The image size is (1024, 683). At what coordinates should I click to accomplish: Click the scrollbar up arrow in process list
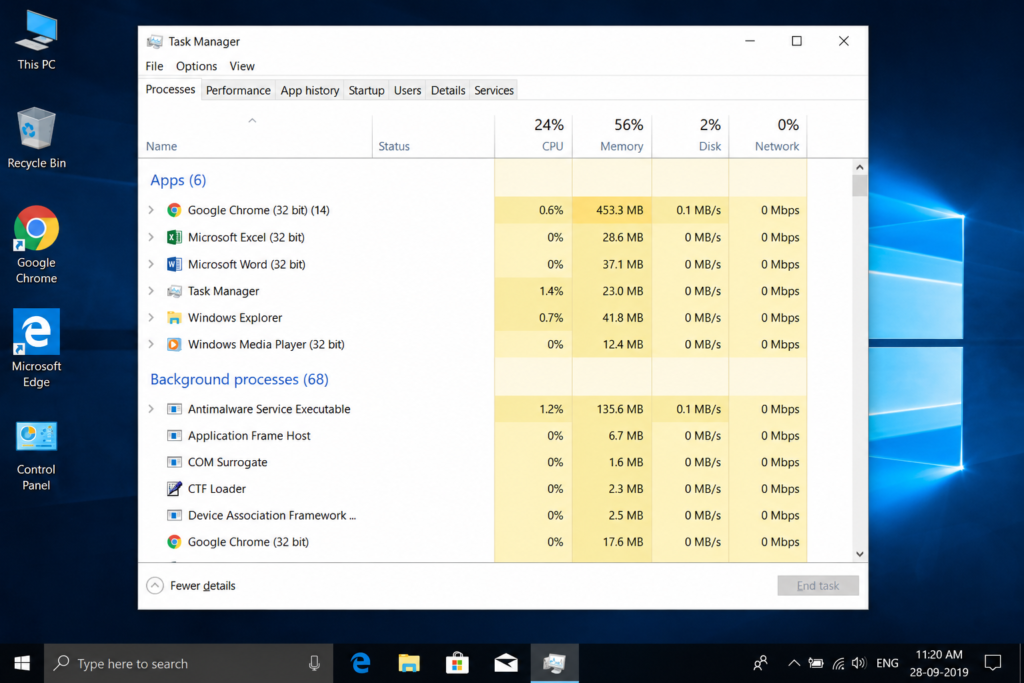[x=859, y=168]
